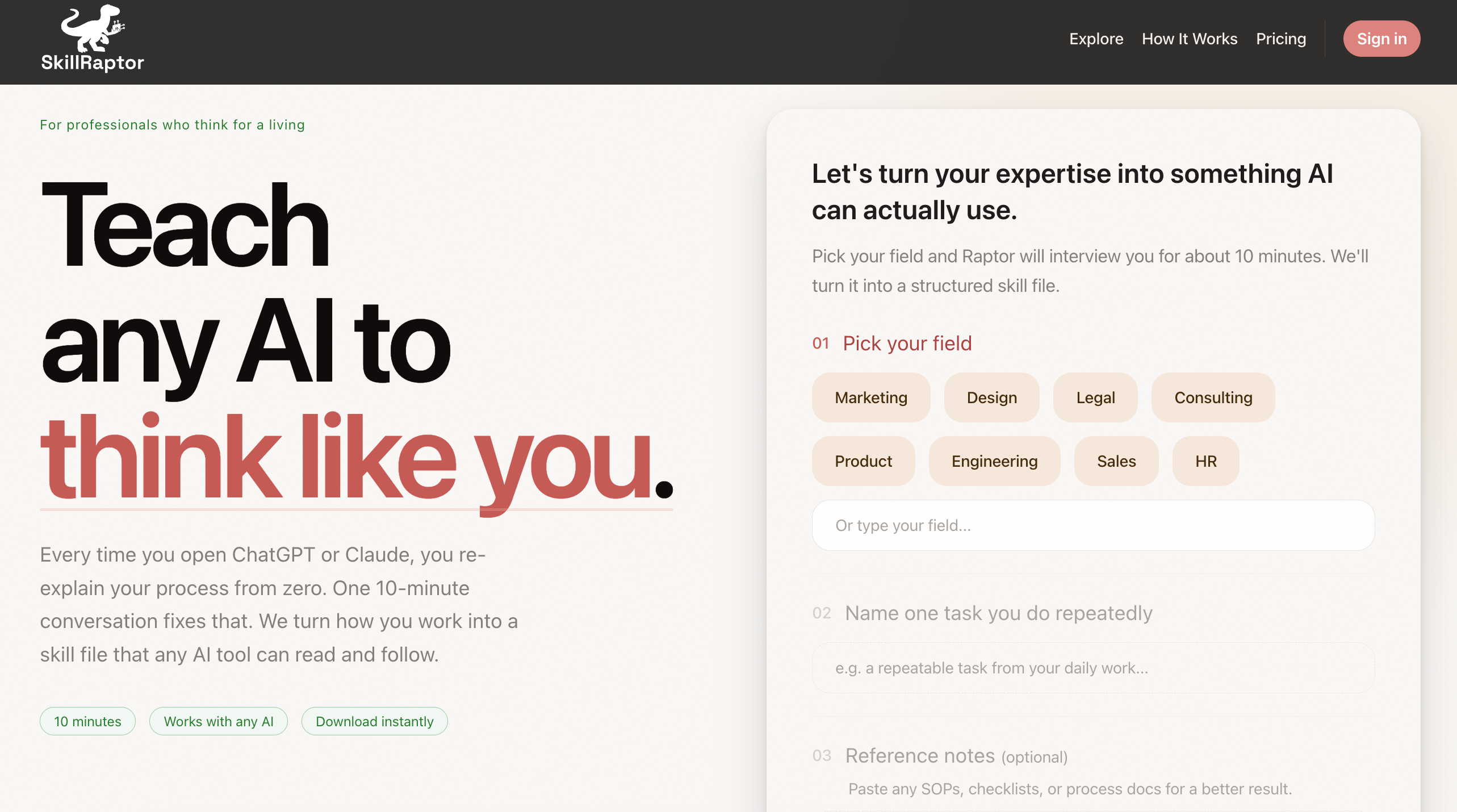Open the Explore nav item
The image size is (1457, 812).
1096,39
